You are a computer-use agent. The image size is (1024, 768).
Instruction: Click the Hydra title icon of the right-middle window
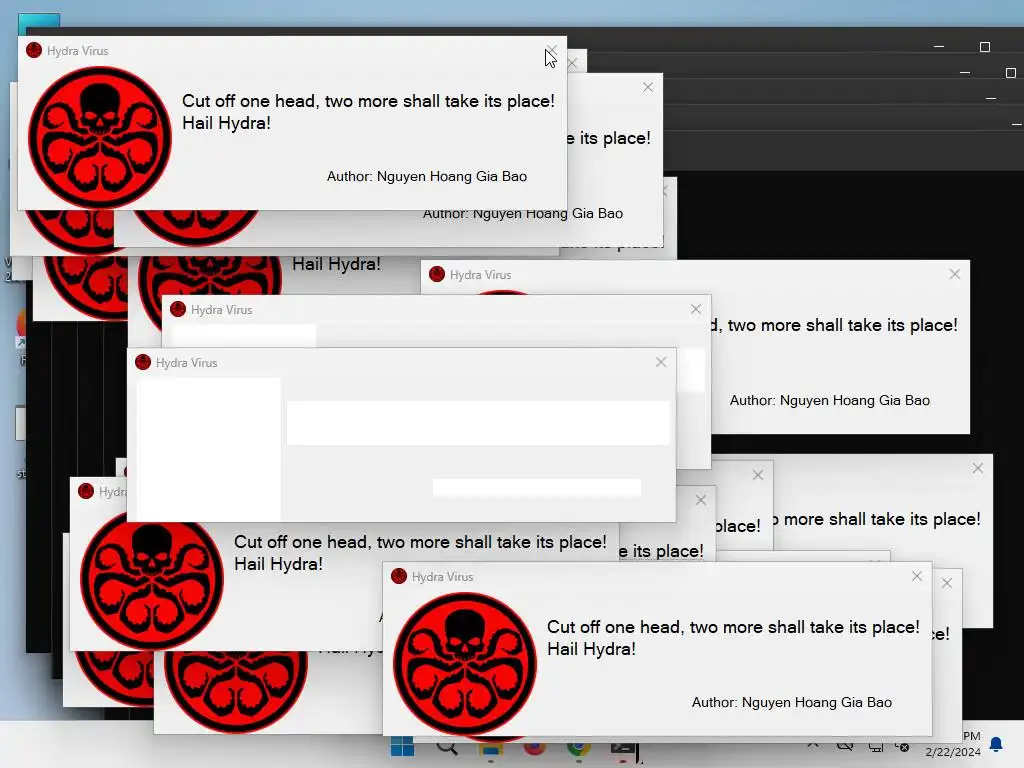click(x=437, y=274)
